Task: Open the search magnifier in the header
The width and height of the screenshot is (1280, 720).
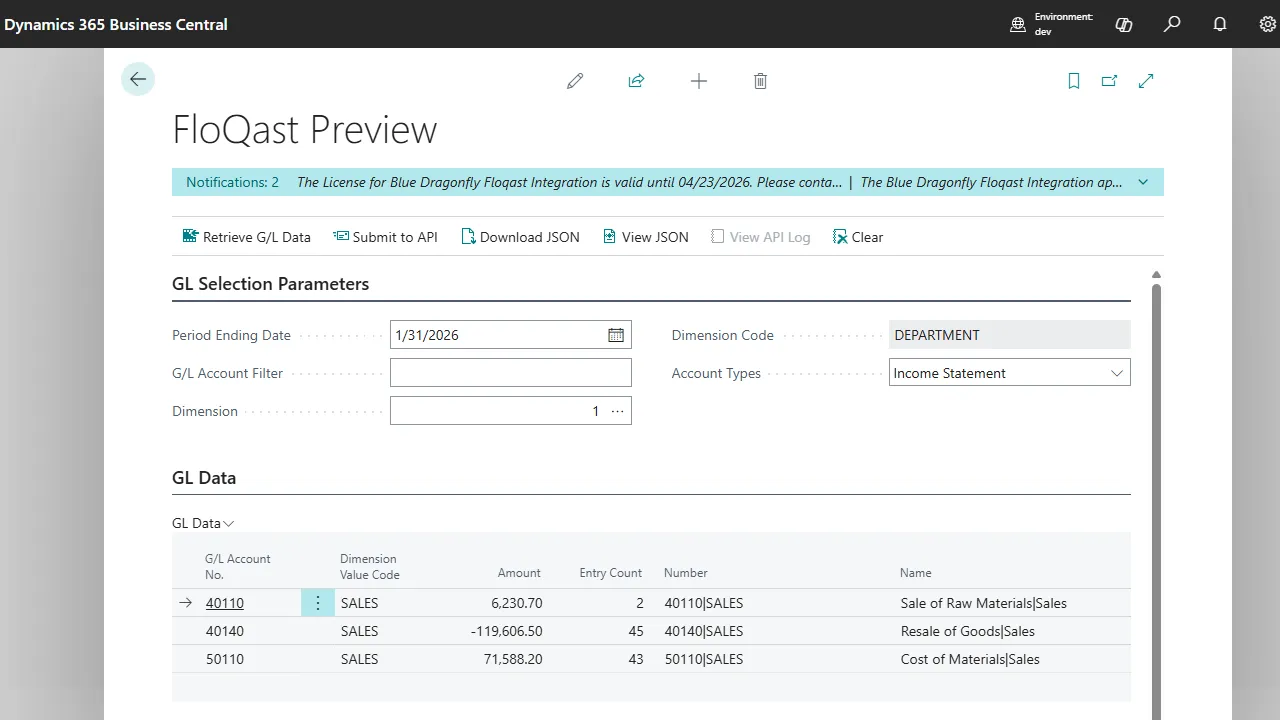Action: tap(1172, 24)
